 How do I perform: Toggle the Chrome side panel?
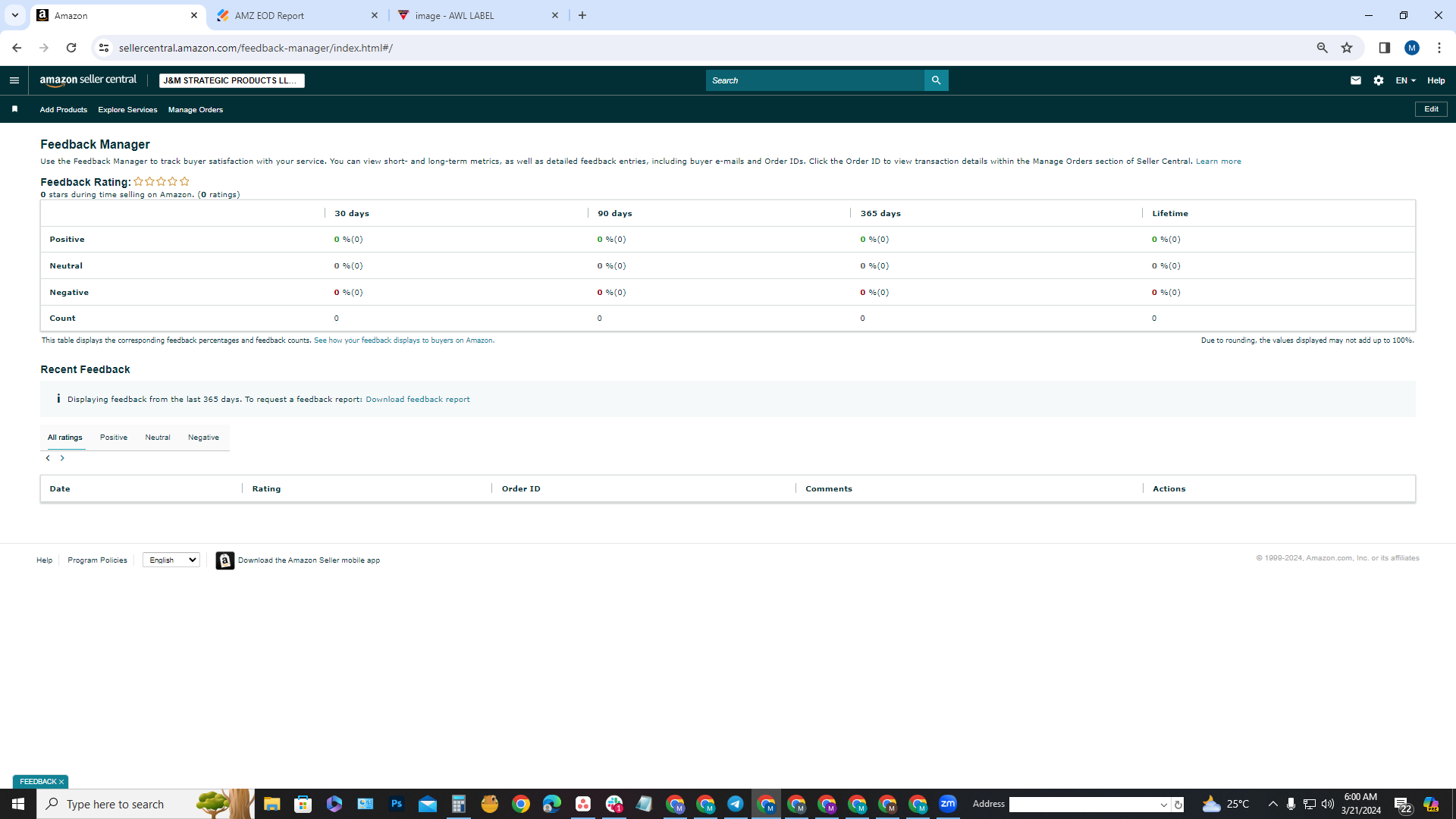1384,48
